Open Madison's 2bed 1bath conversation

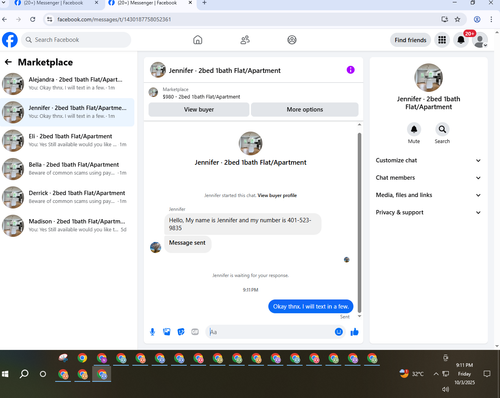click(67, 225)
